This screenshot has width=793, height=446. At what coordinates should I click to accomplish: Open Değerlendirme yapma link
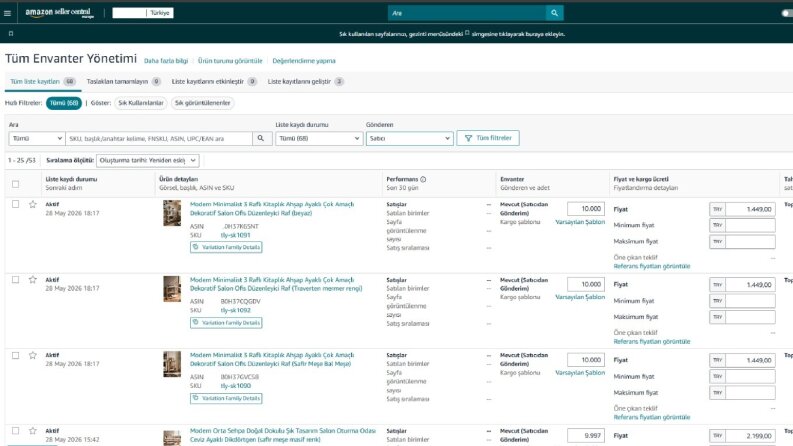point(304,61)
